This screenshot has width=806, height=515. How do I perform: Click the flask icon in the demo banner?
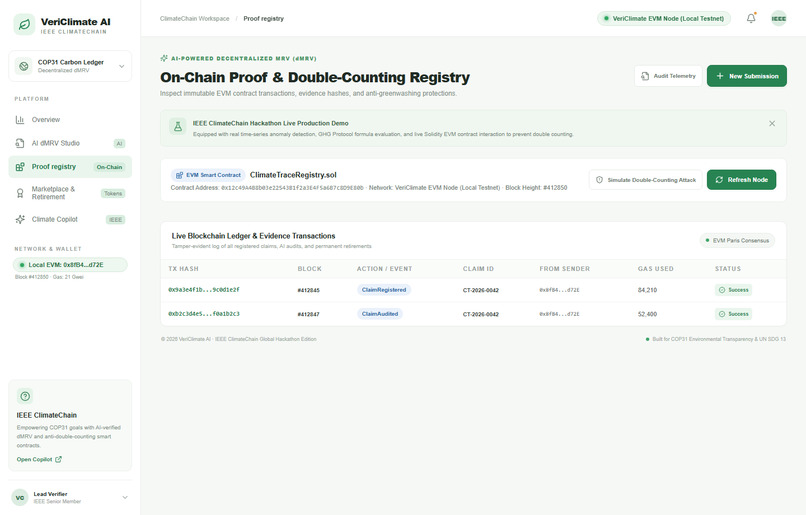pos(178,126)
